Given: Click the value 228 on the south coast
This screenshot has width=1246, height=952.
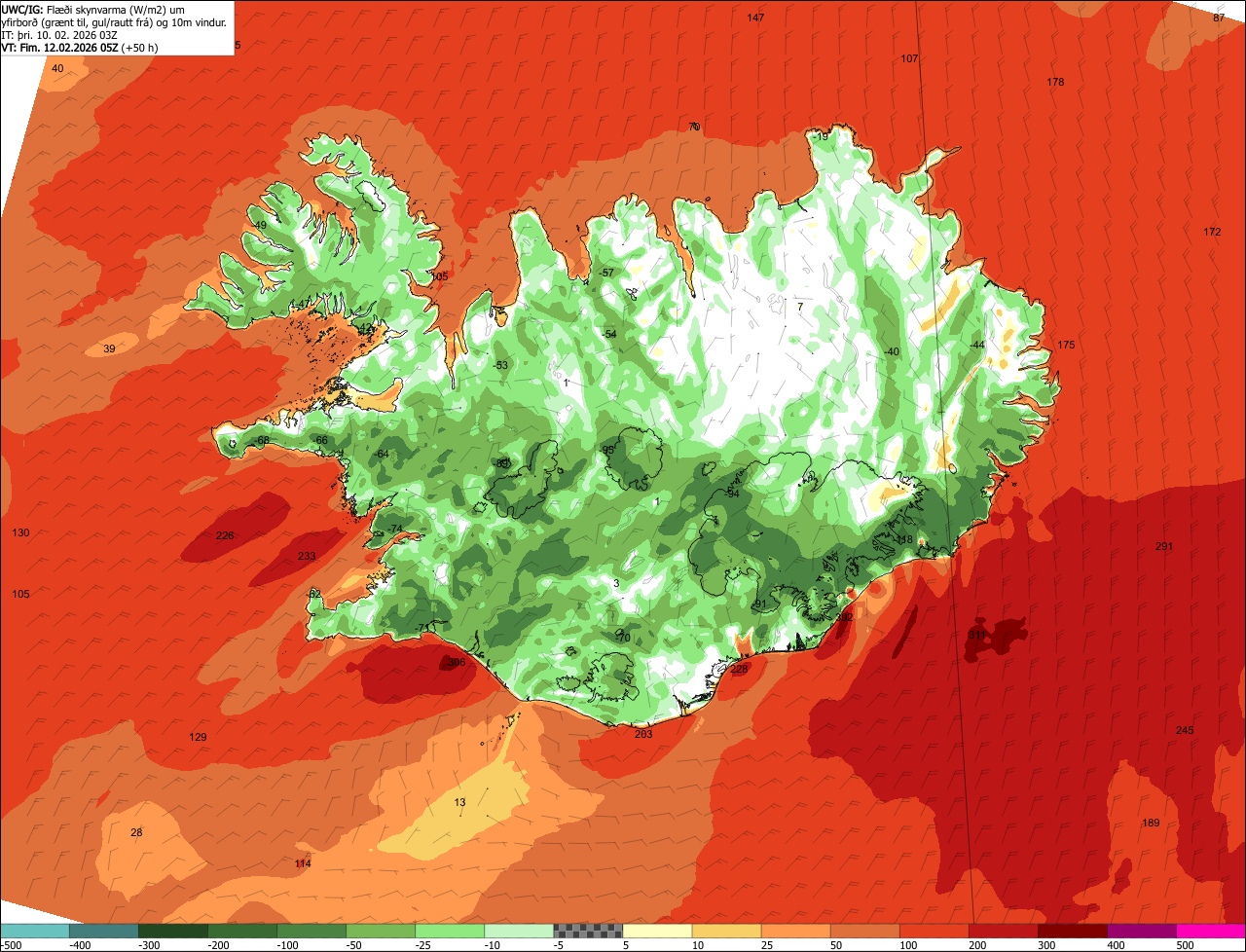Looking at the screenshot, I should coord(739,670).
